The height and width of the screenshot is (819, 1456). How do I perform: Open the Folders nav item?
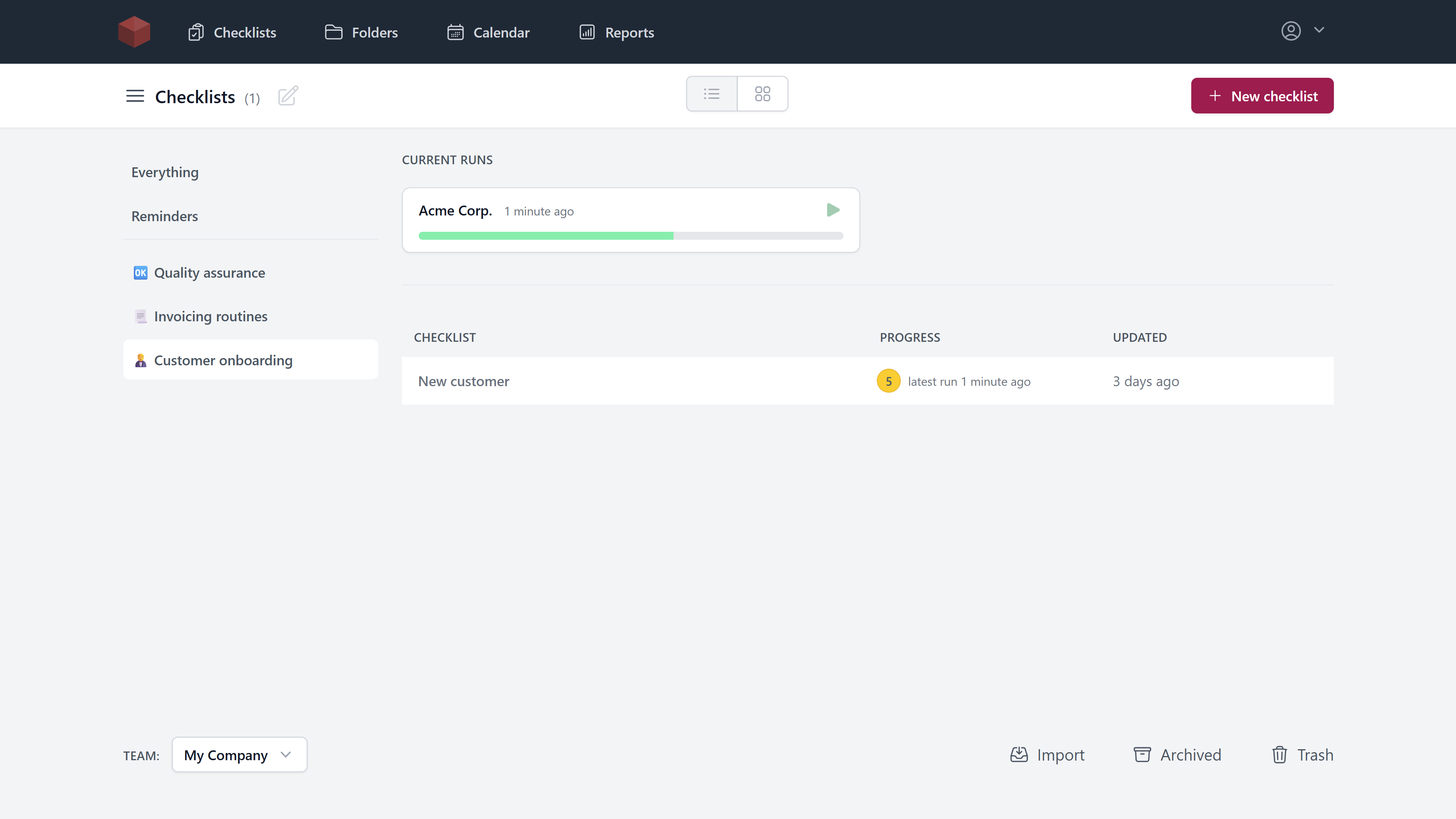(361, 32)
